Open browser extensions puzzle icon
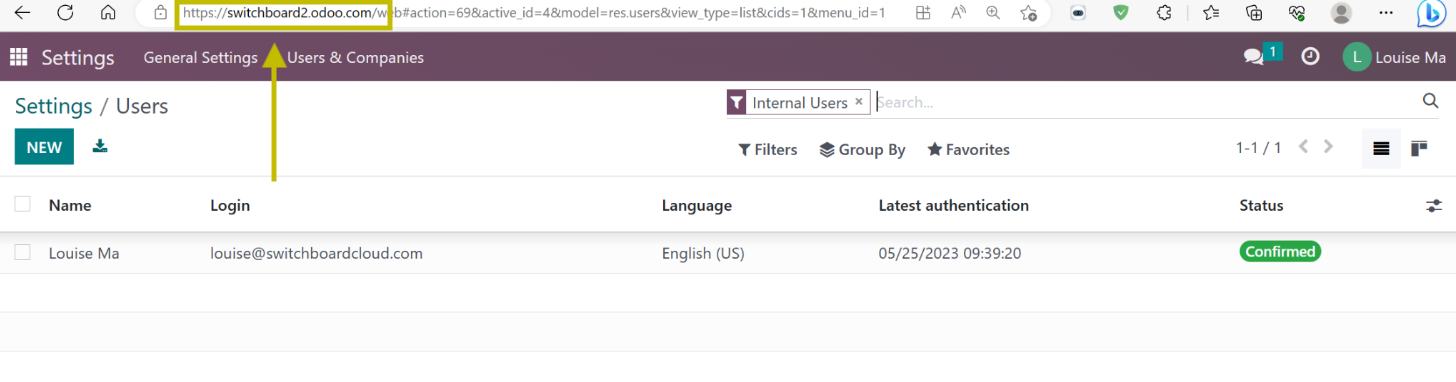 click(1164, 13)
